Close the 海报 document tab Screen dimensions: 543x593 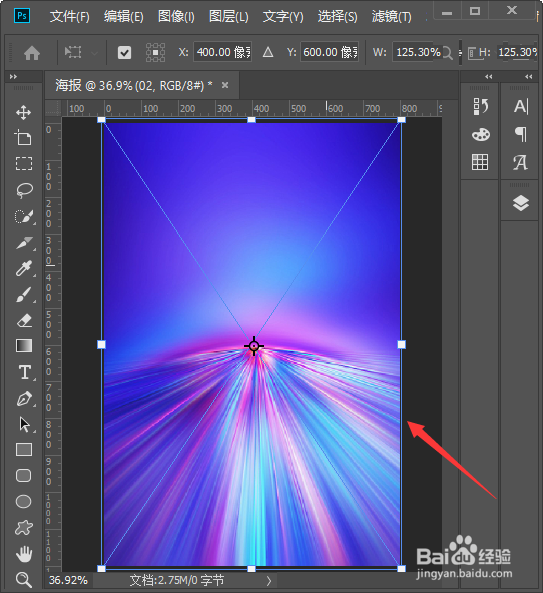[x=225, y=85]
